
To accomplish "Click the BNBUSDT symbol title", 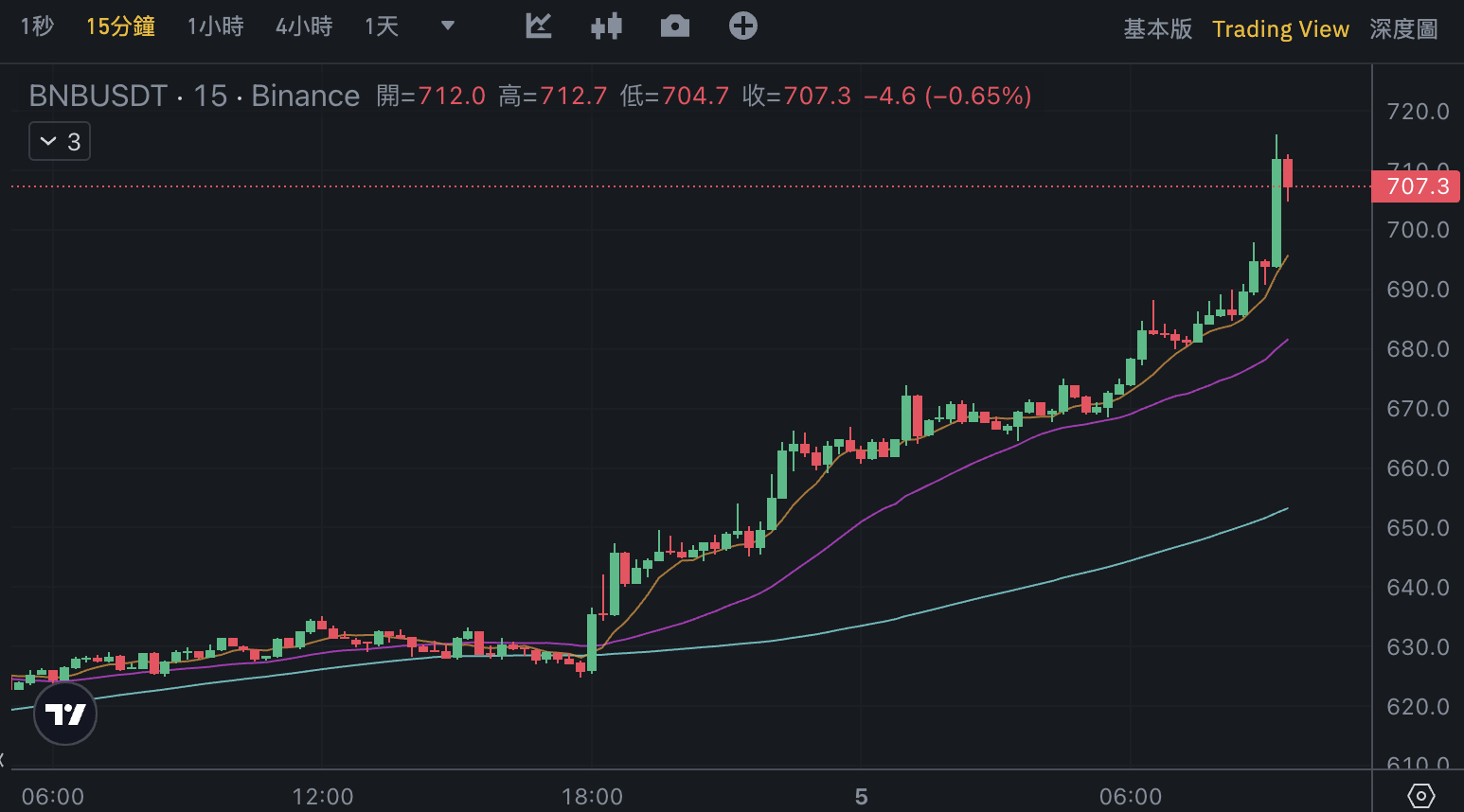I will (x=98, y=96).
